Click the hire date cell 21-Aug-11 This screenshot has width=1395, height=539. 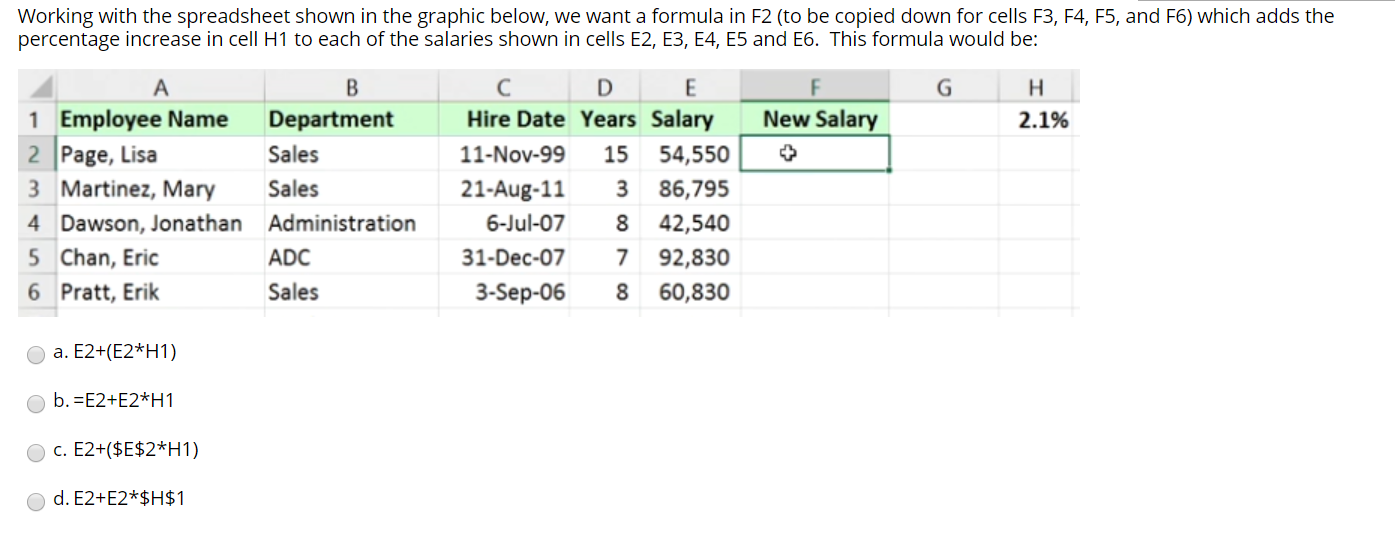(513, 189)
